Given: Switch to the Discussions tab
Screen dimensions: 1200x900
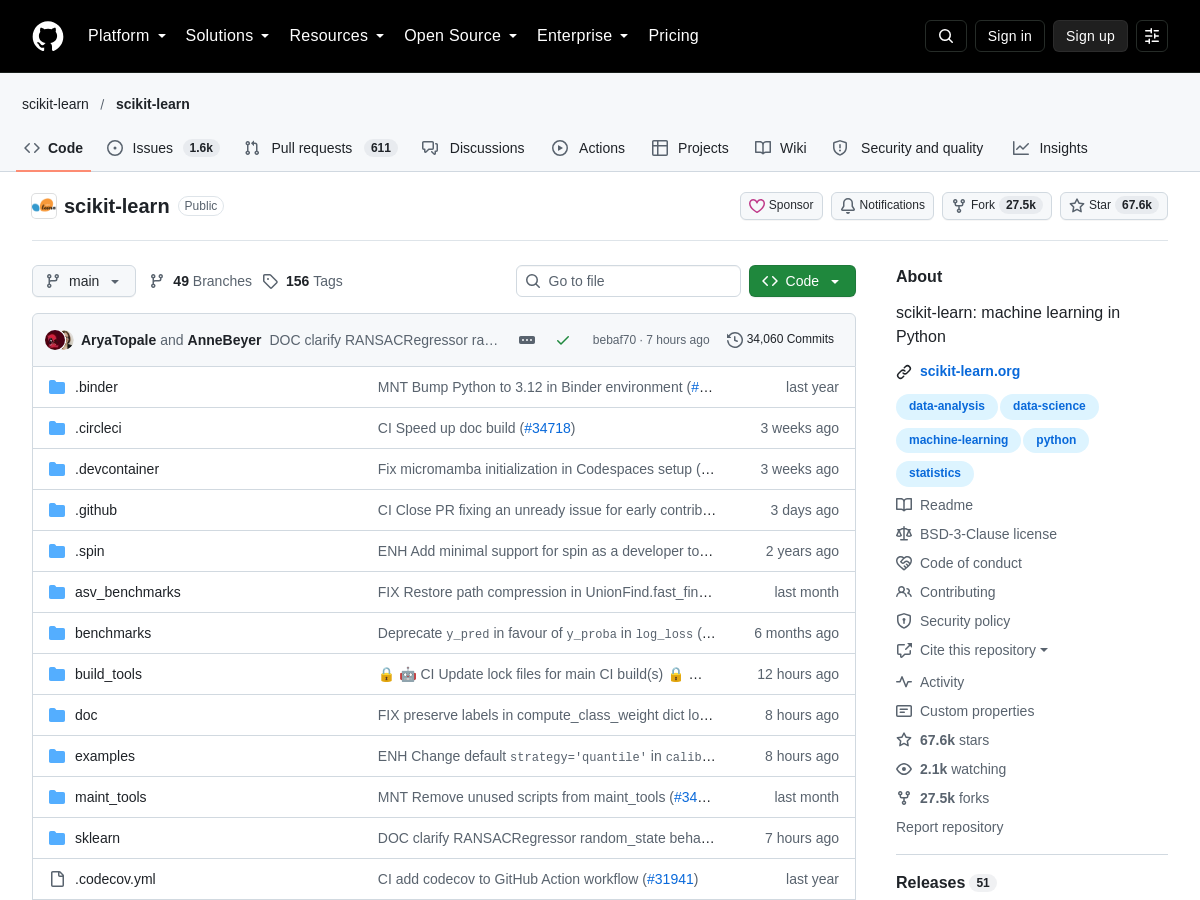Looking at the screenshot, I should (x=473, y=148).
